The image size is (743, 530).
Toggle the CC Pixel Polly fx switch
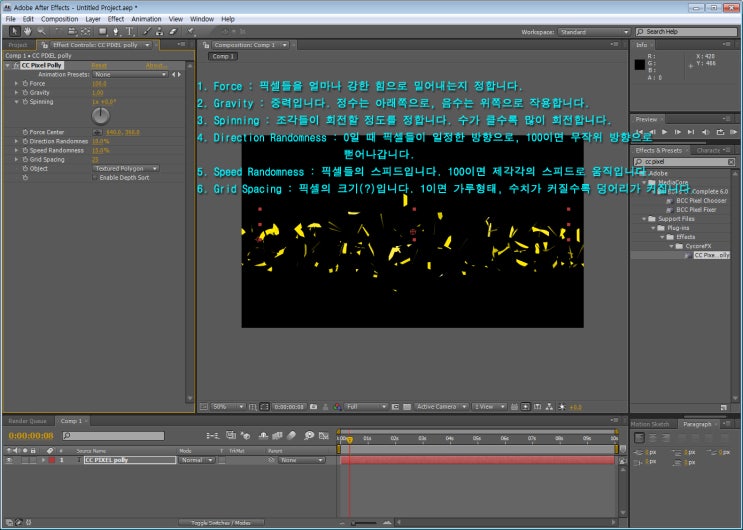(16, 65)
